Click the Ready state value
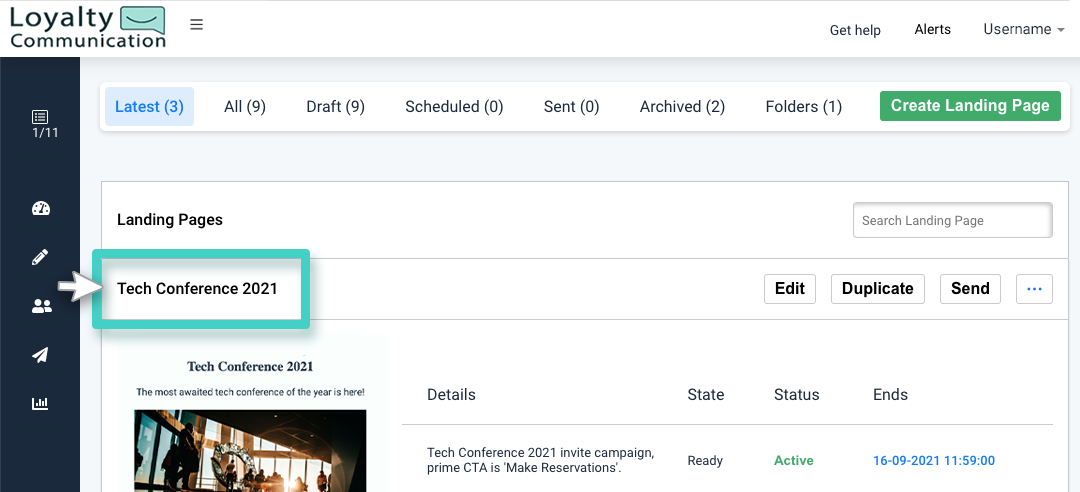 [705, 460]
